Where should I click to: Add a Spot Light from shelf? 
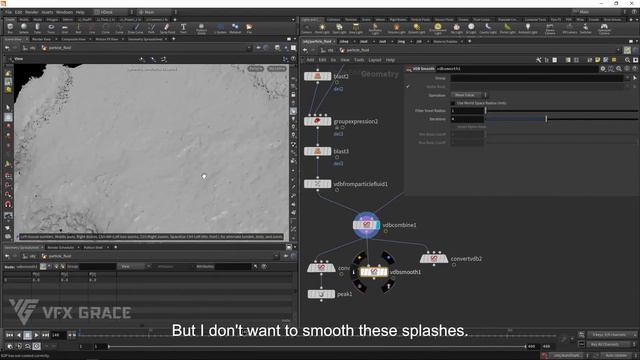click(x=339, y=29)
